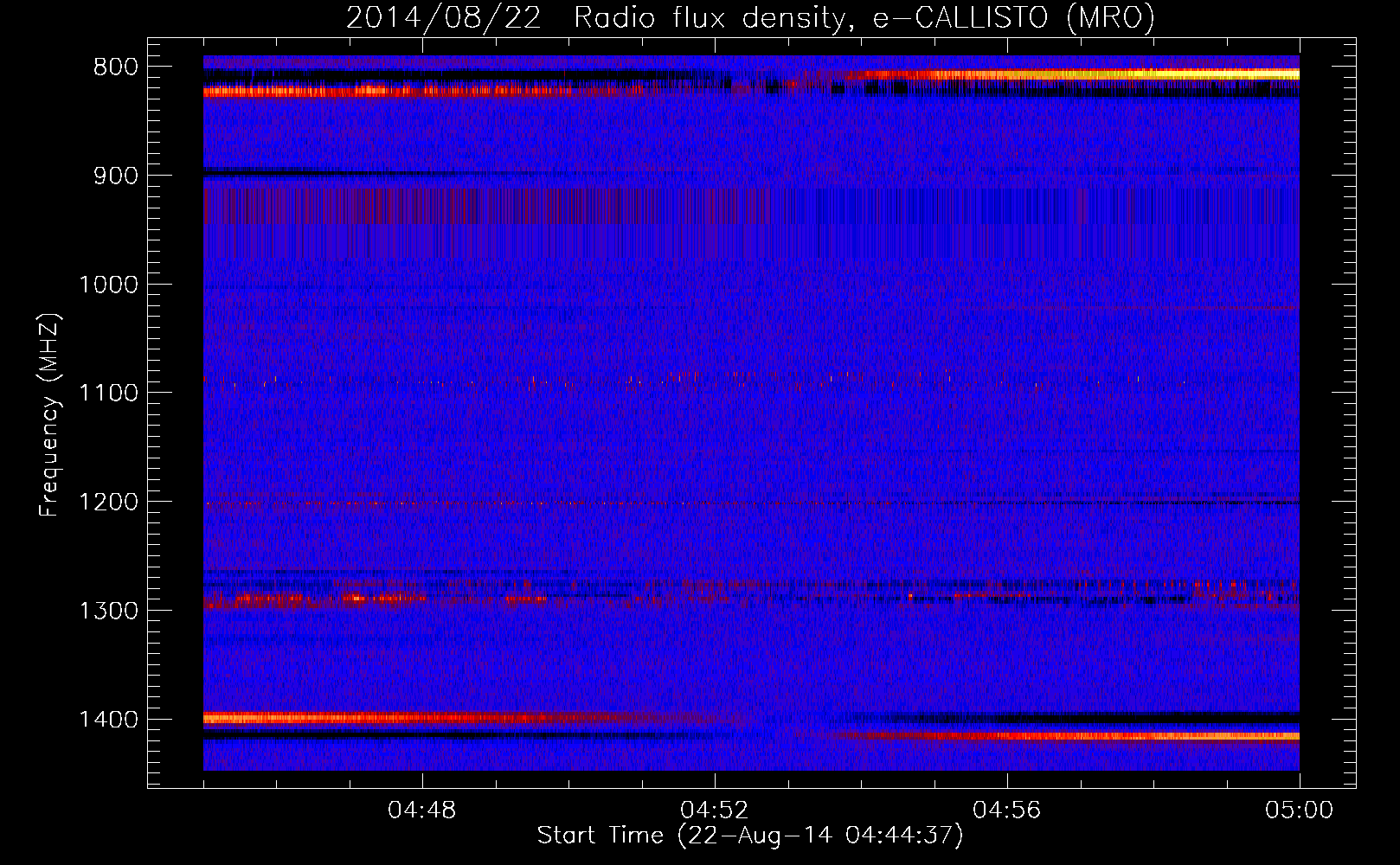Click the 04:56 time tick label
1400x865 pixels.
pyautogui.click(x=1007, y=811)
